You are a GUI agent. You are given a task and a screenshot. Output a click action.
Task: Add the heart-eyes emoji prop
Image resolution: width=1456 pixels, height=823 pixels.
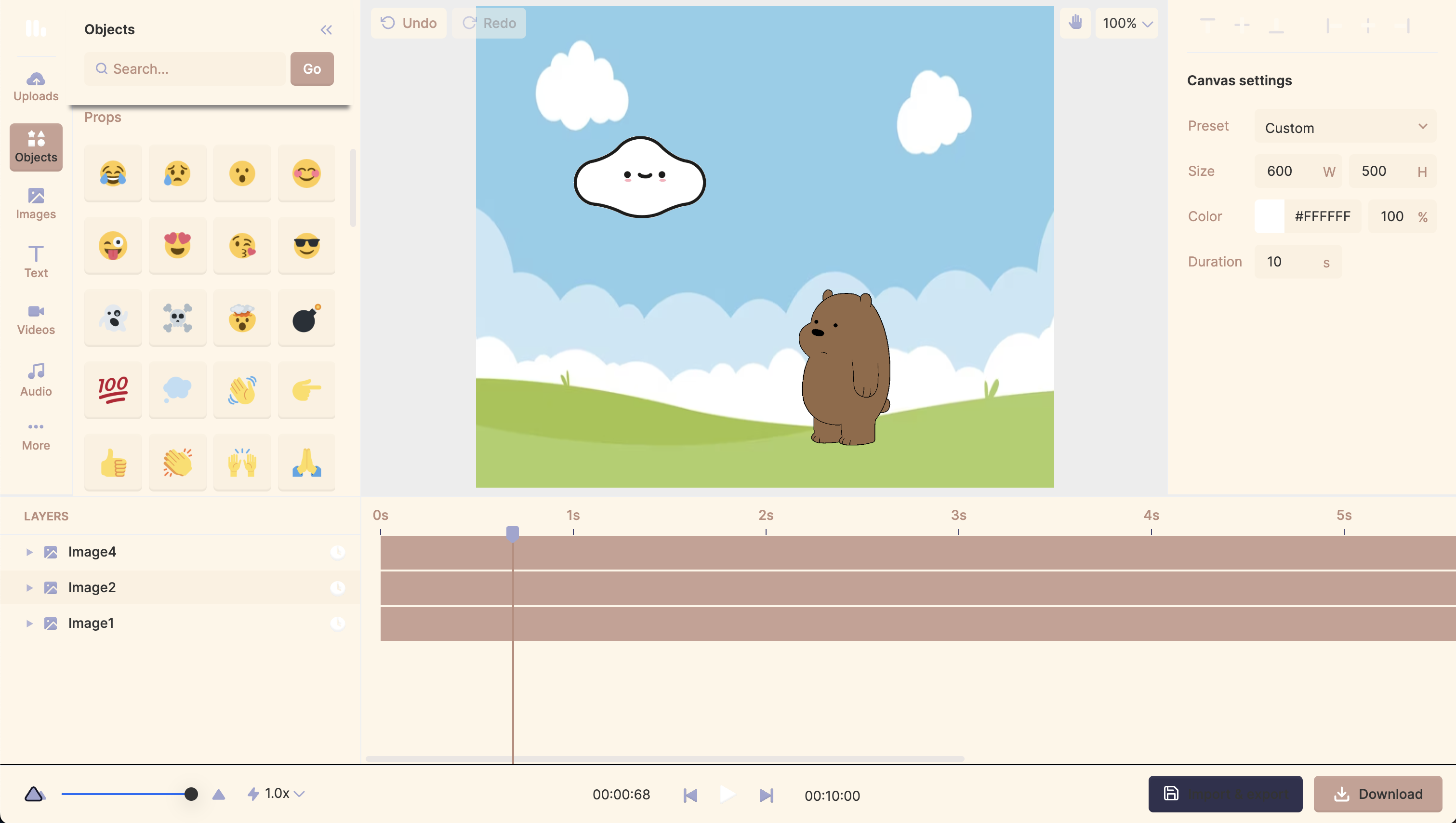pyautogui.click(x=177, y=245)
